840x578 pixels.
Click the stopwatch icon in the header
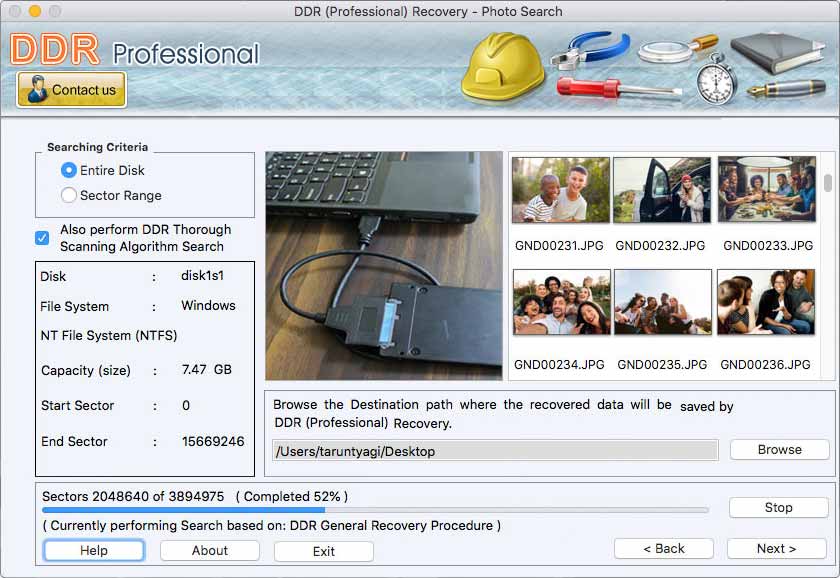click(x=716, y=85)
